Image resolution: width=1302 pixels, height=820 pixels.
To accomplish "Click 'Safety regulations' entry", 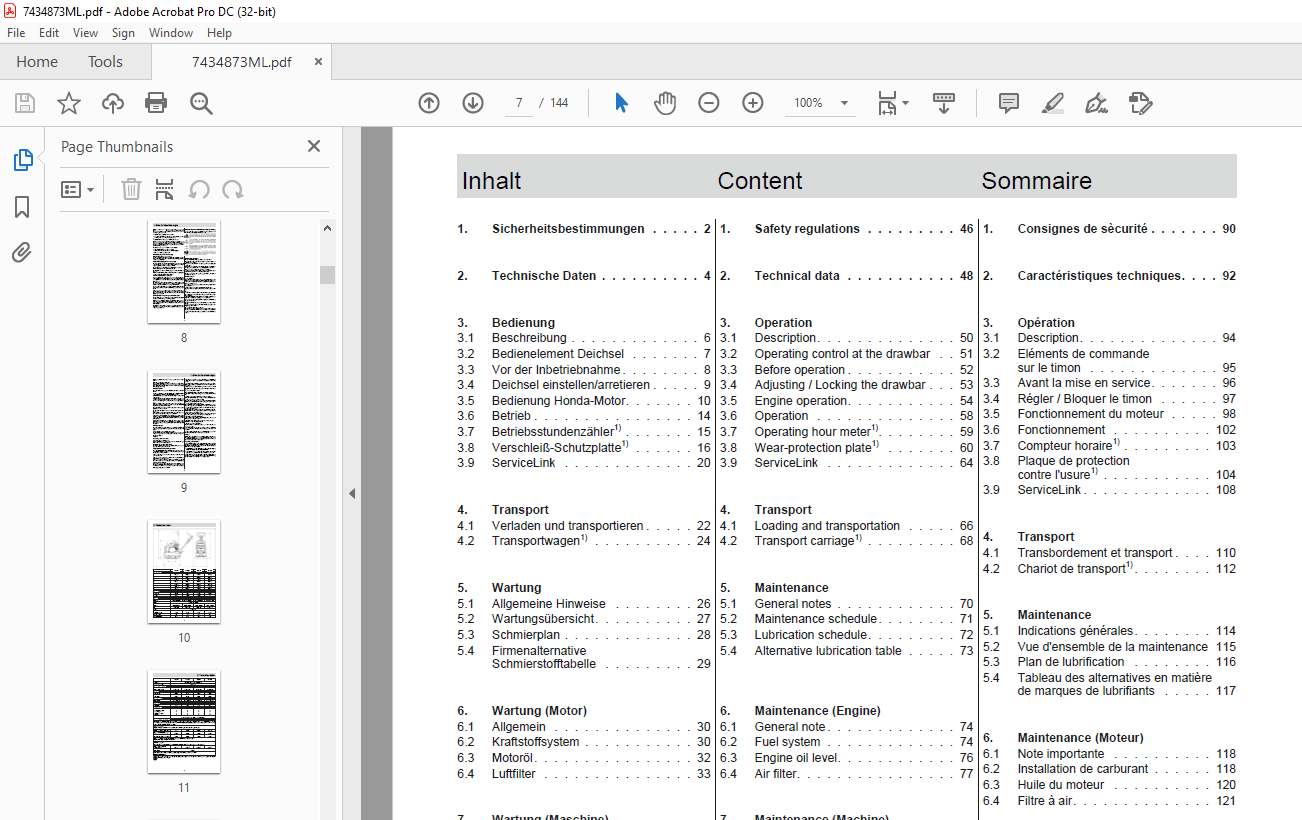I will tap(807, 229).
